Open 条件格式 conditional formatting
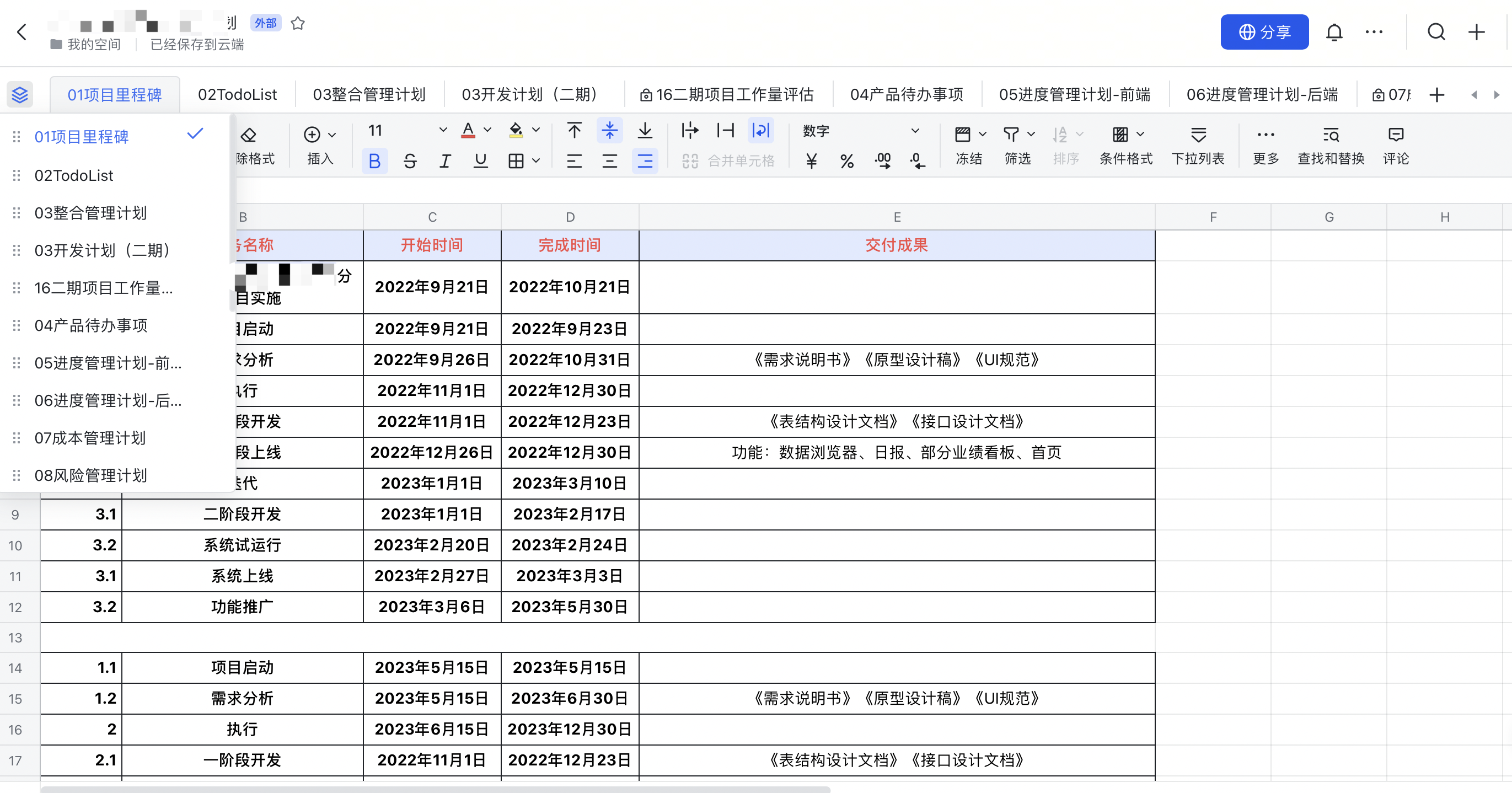 (x=1125, y=144)
